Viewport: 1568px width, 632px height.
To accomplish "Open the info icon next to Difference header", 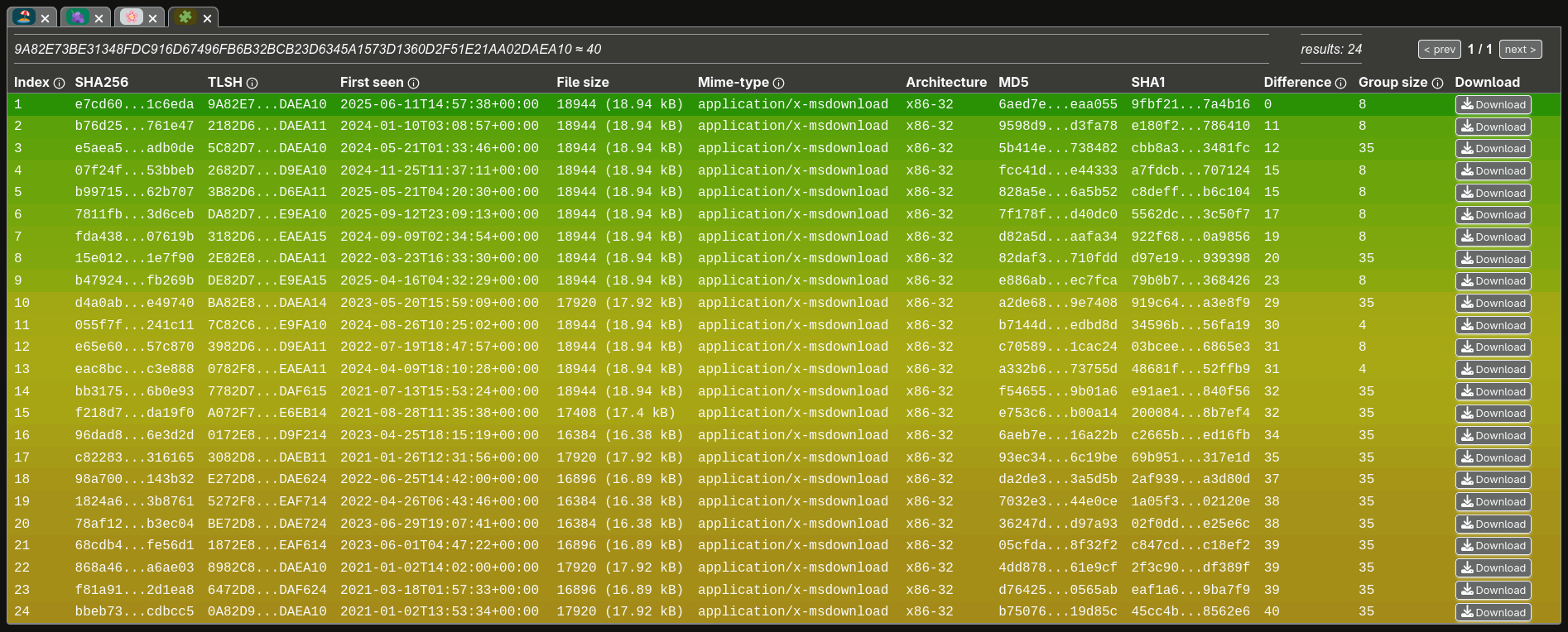I will 1340,84.
